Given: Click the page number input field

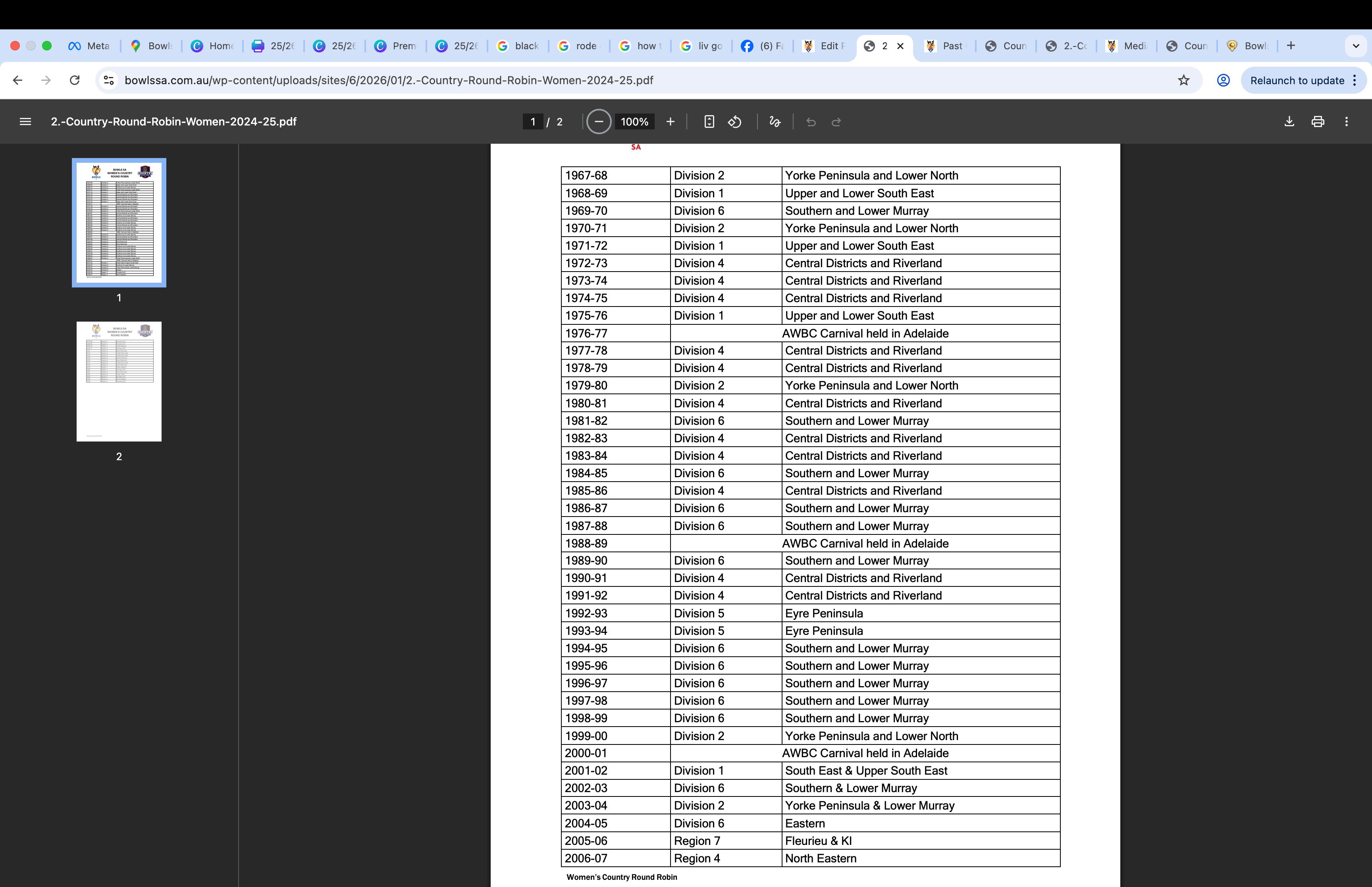Looking at the screenshot, I should pos(533,121).
